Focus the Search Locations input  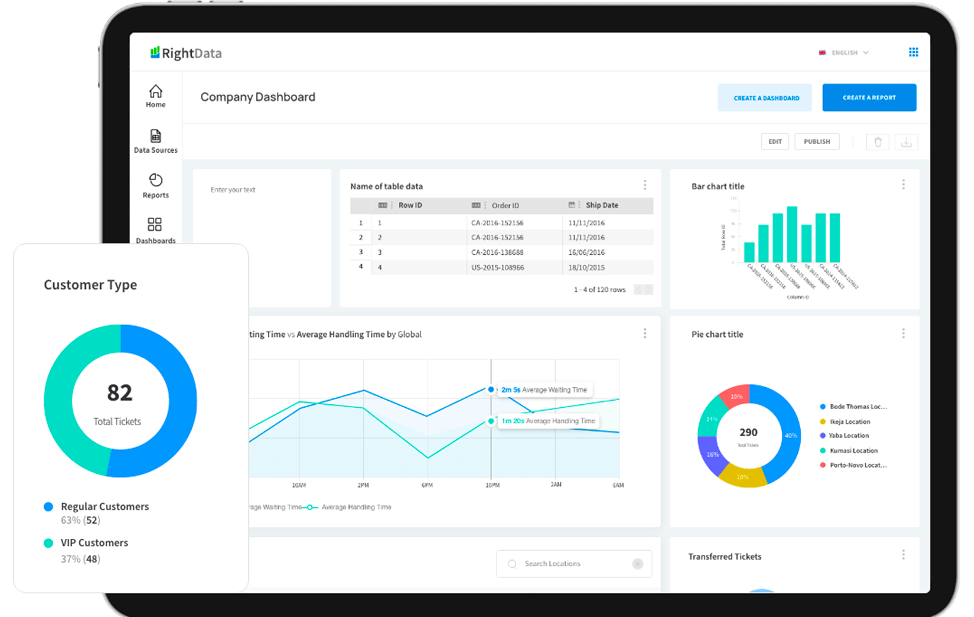pos(574,564)
